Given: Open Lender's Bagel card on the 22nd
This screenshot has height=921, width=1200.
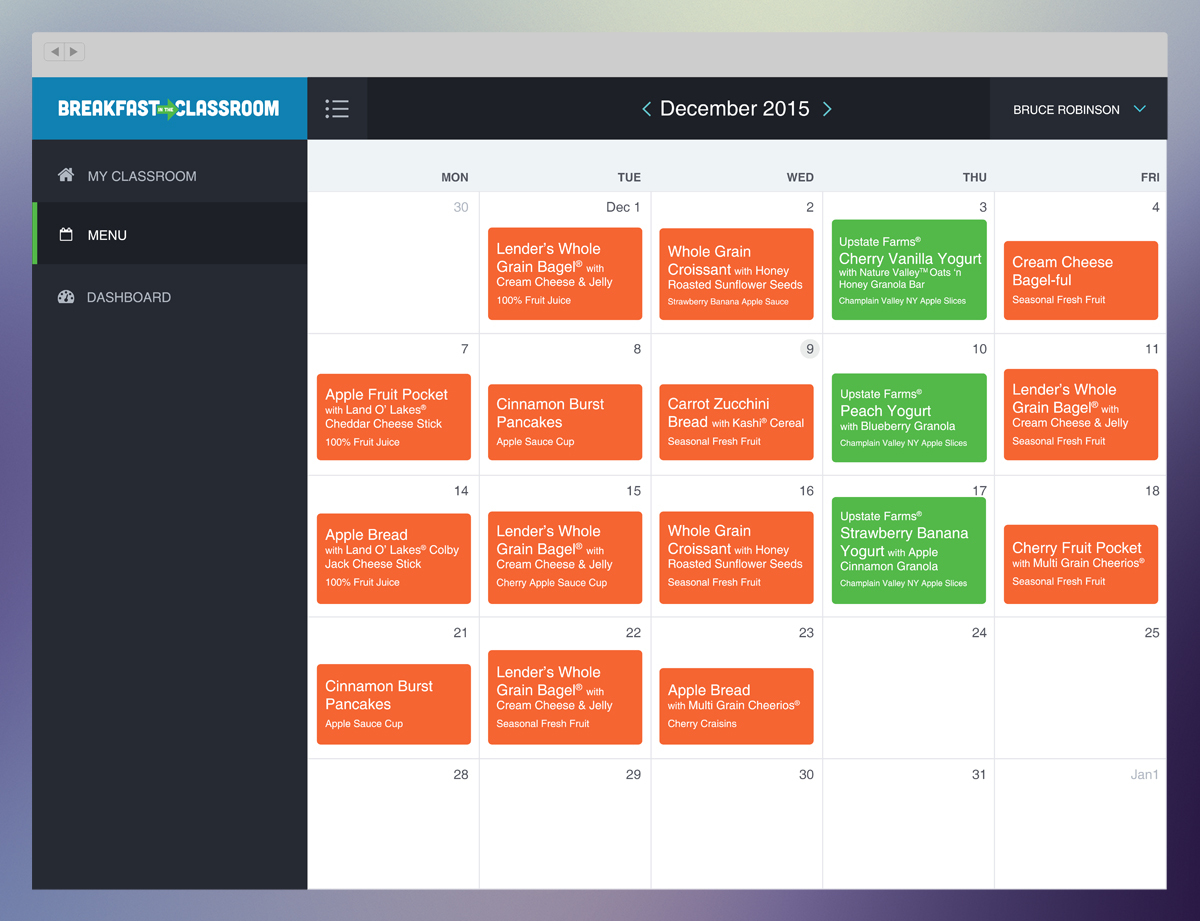Looking at the screenshot, I should coord(565,698).
